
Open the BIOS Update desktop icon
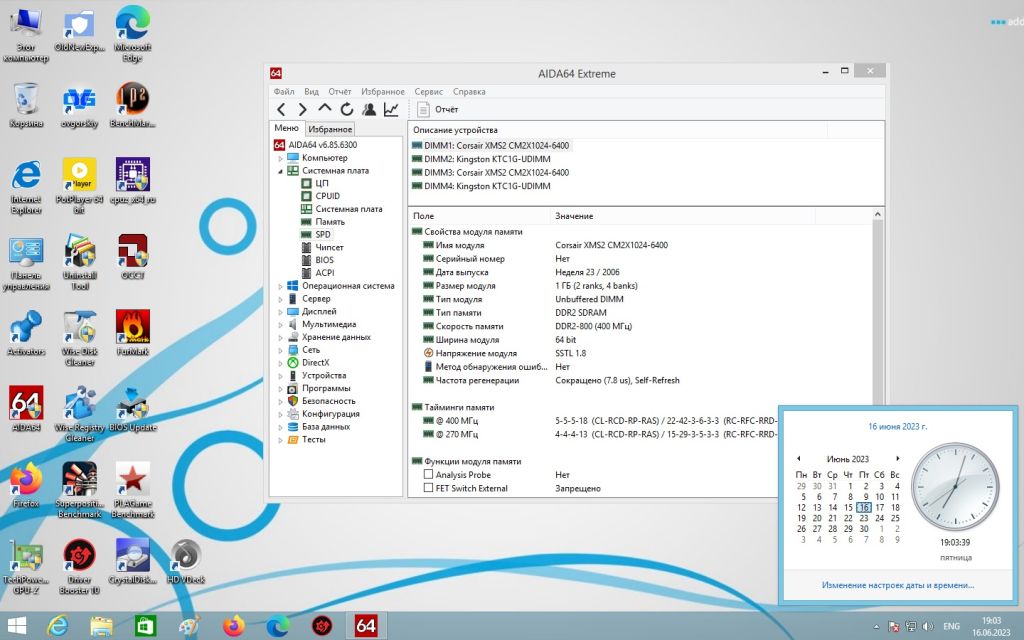[x=133, y=408]
